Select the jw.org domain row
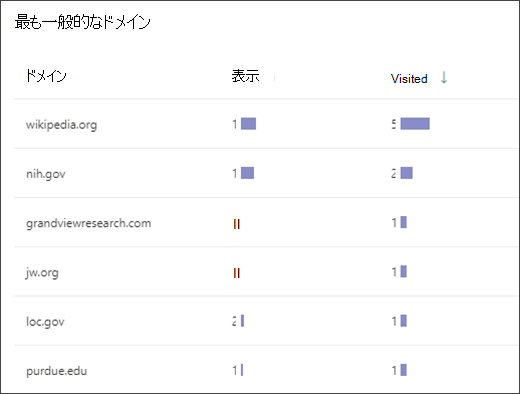Image resolution: width=520 pixels, height=394 pixels. [x=266, y=272]
